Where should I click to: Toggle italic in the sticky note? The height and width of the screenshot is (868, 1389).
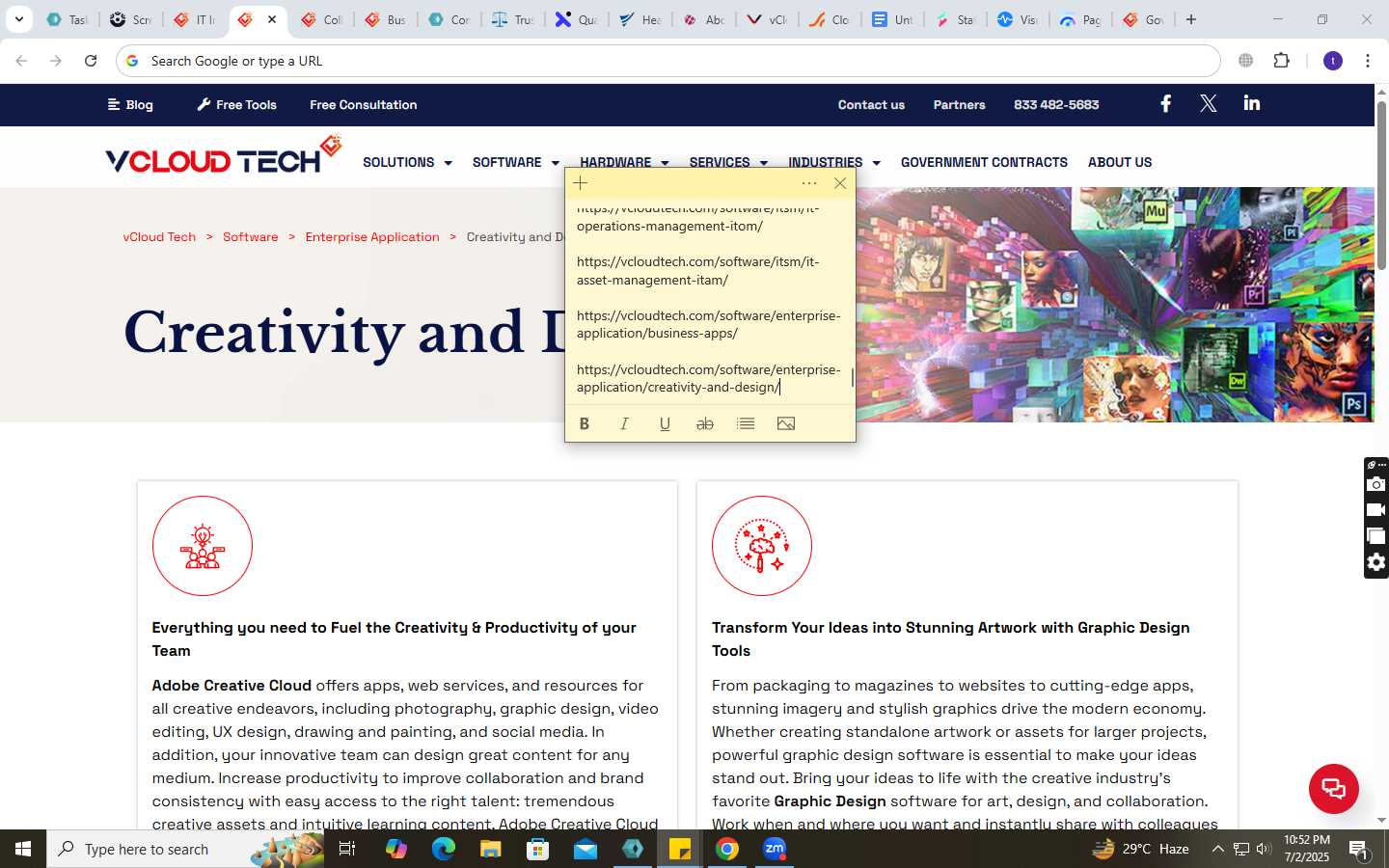click(624, 423)
